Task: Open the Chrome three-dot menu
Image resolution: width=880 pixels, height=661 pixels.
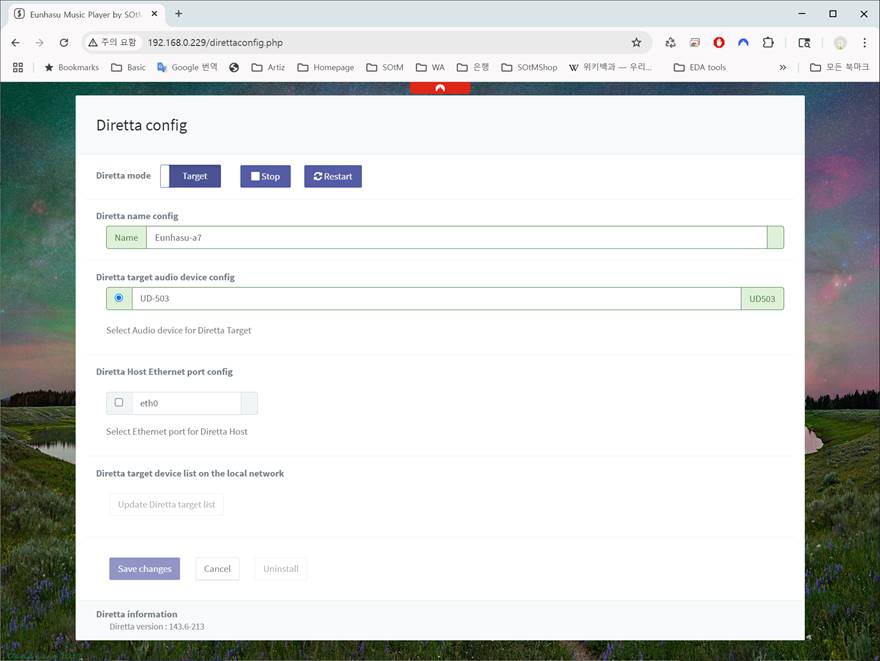Action: pos(864,43)
